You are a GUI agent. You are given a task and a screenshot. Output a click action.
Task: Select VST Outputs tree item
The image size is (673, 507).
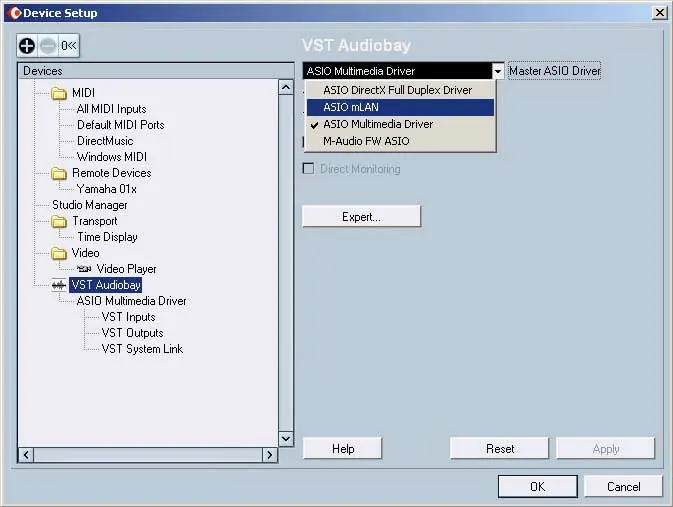[x=132, y=333]
